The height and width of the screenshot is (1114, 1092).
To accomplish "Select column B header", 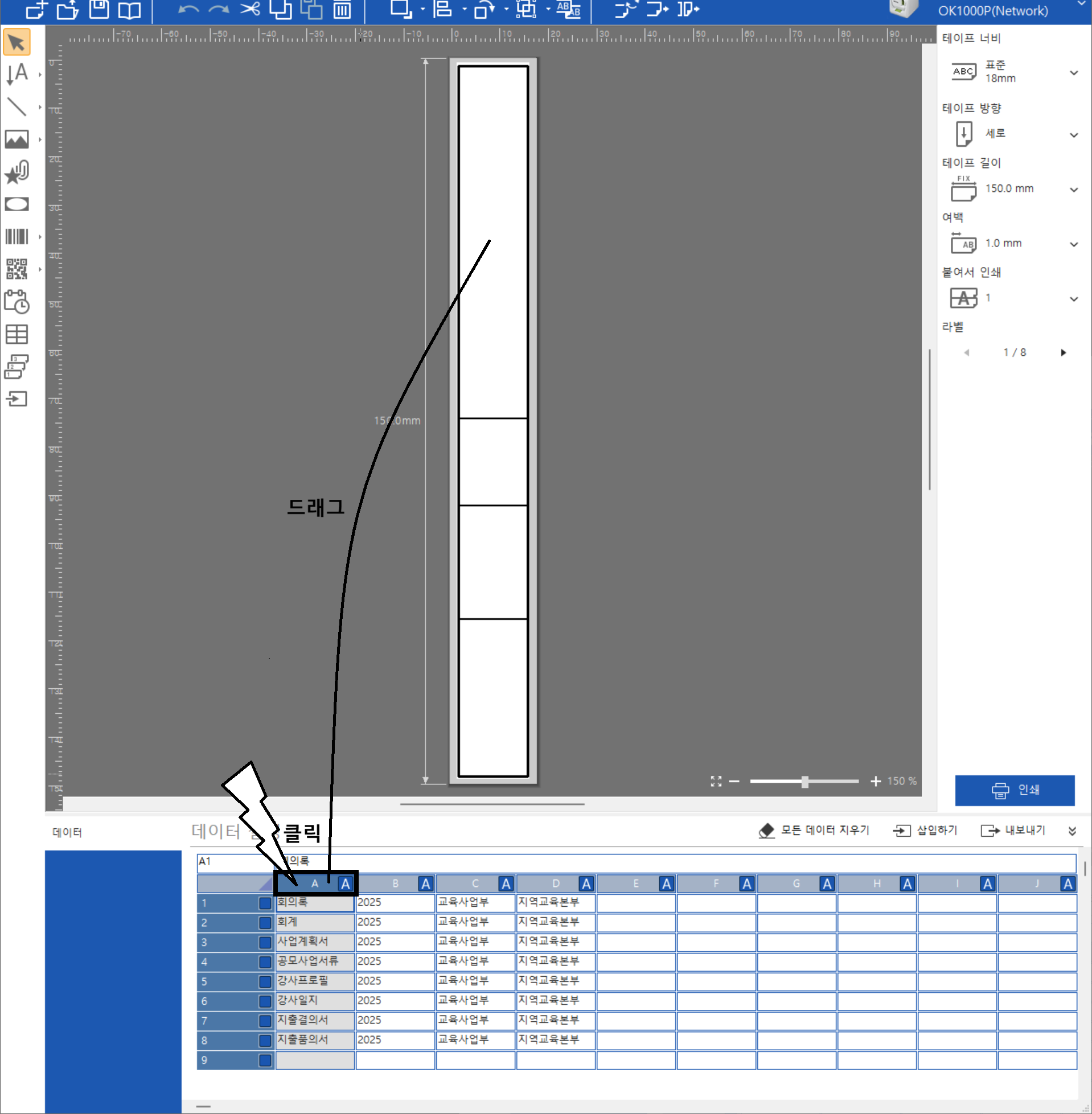I will point(395,883).
